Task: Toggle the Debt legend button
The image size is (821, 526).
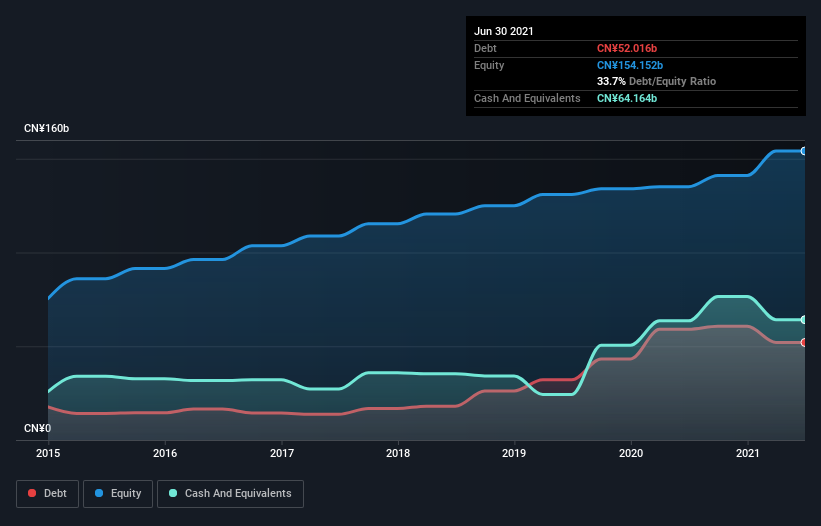Action: pos(47,494)
